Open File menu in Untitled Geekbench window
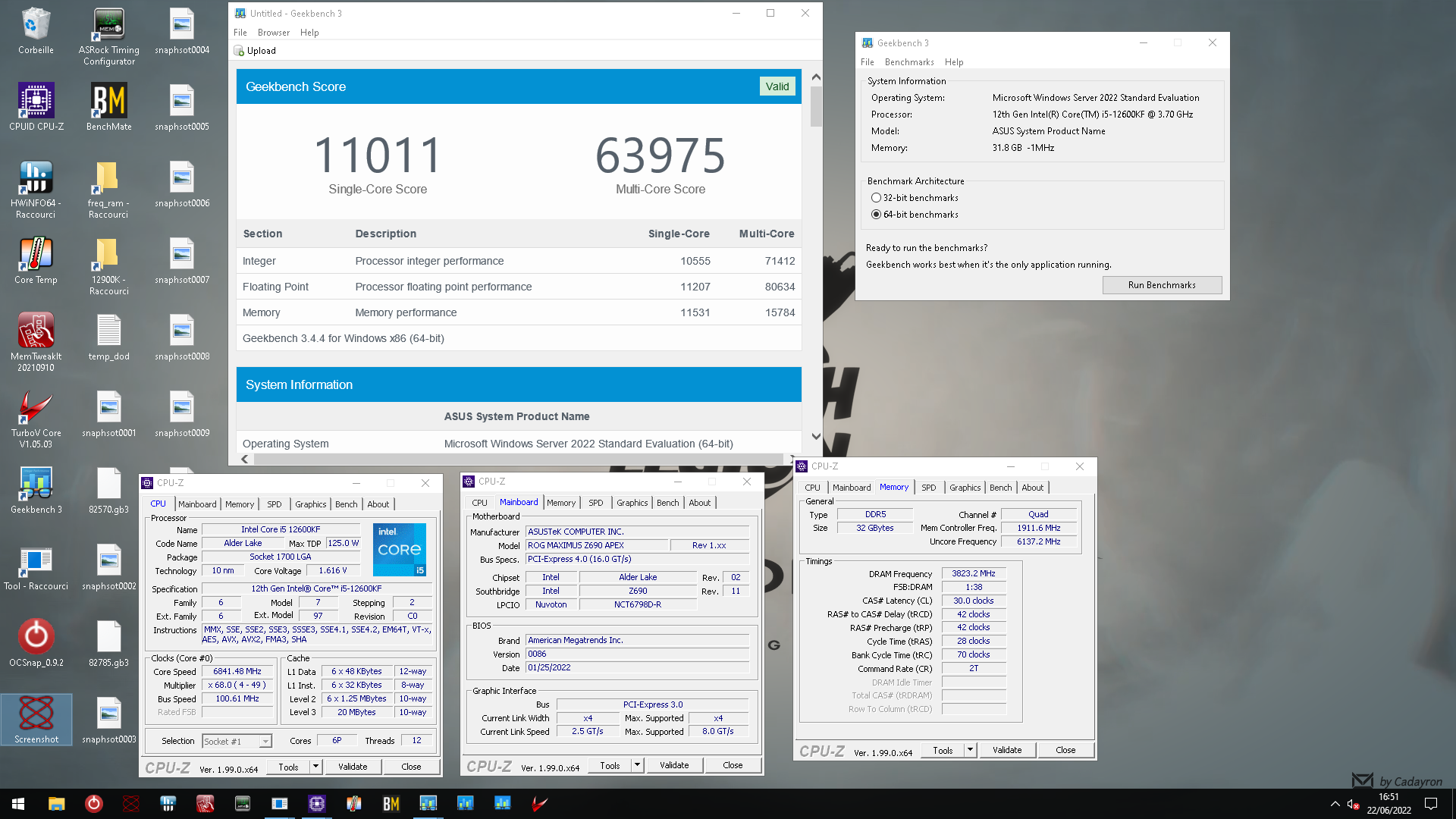Viewport: 1456px width, 819px height. point(240,33)
